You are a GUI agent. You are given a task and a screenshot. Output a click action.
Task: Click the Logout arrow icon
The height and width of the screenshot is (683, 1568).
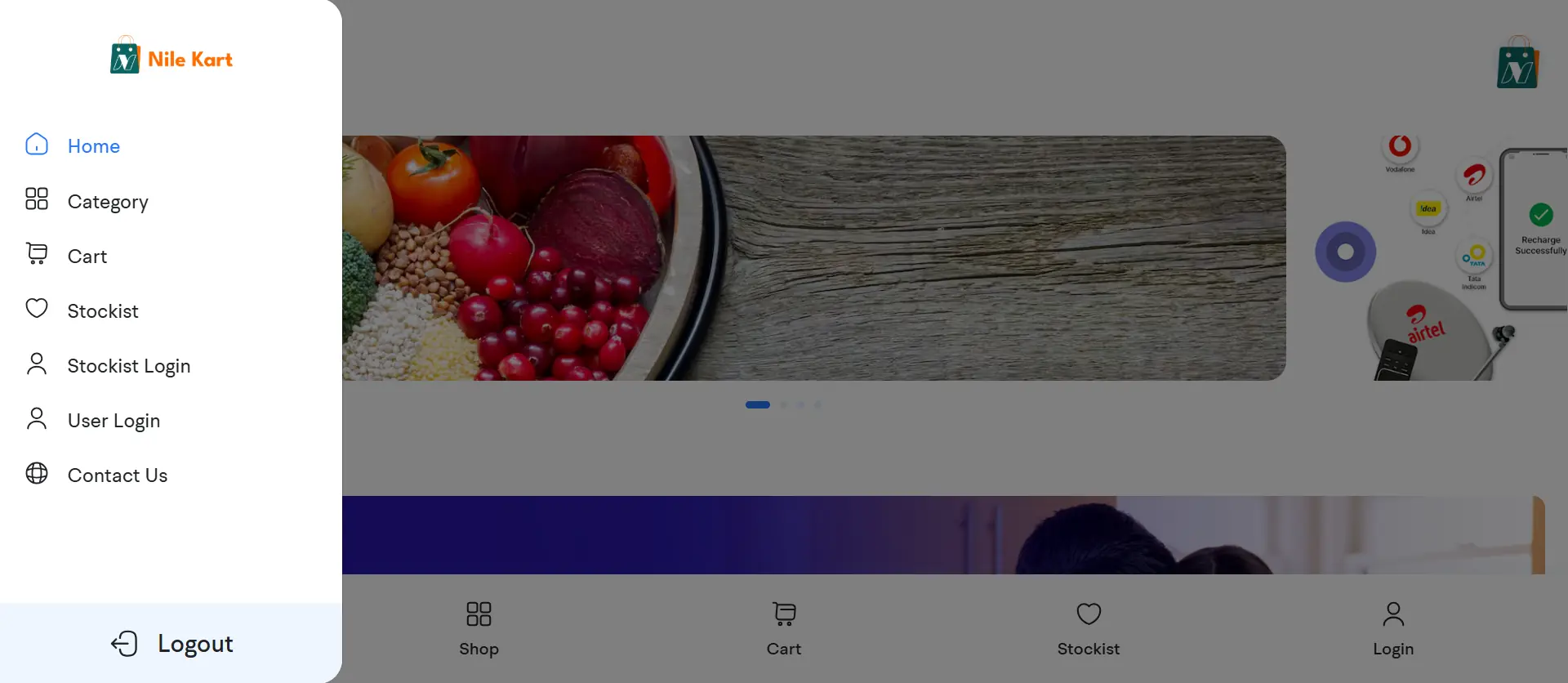click(124, 644)
